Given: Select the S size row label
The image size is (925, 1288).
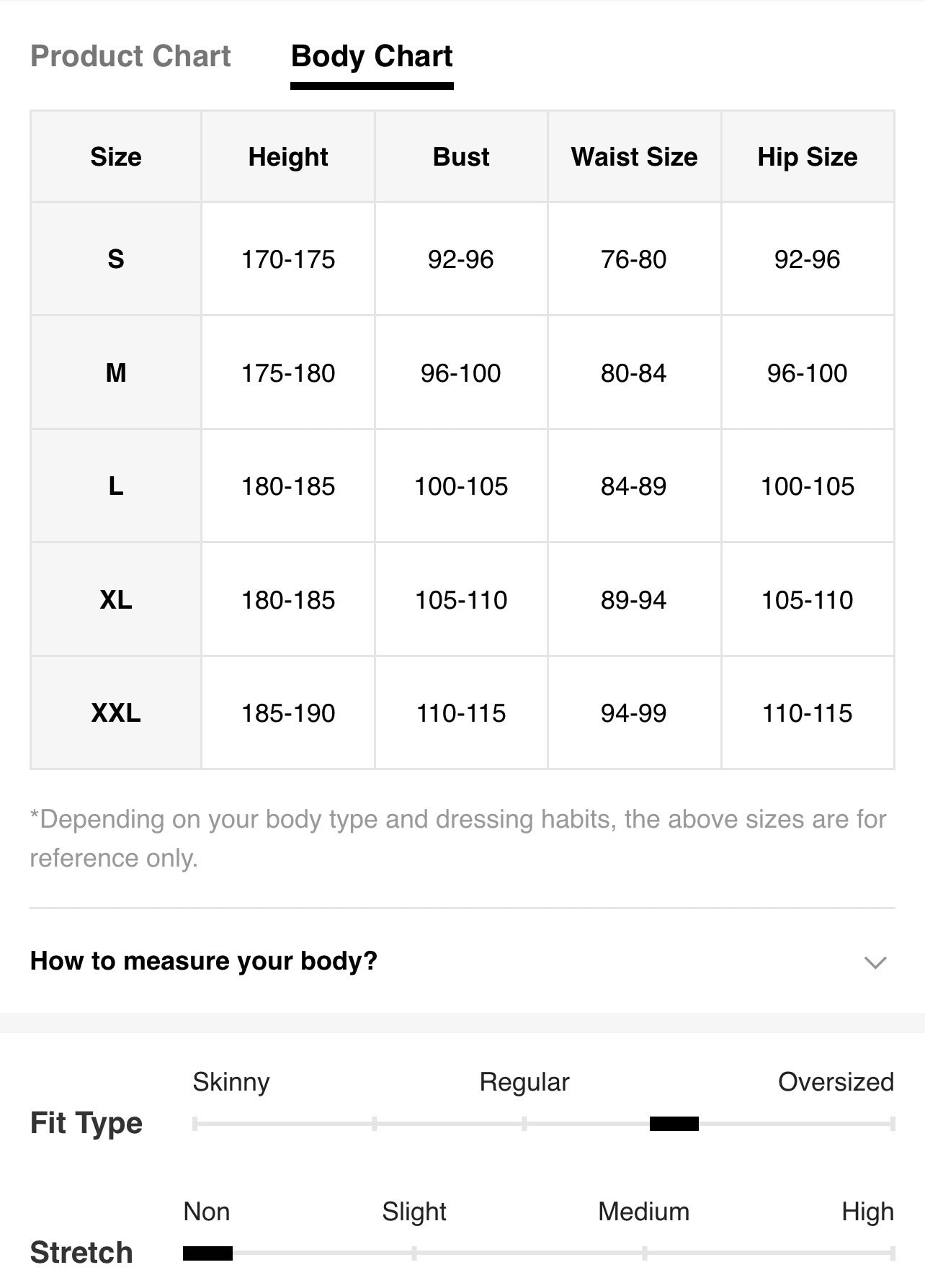Looking at the screenshot, I should (x=116, y=259).
